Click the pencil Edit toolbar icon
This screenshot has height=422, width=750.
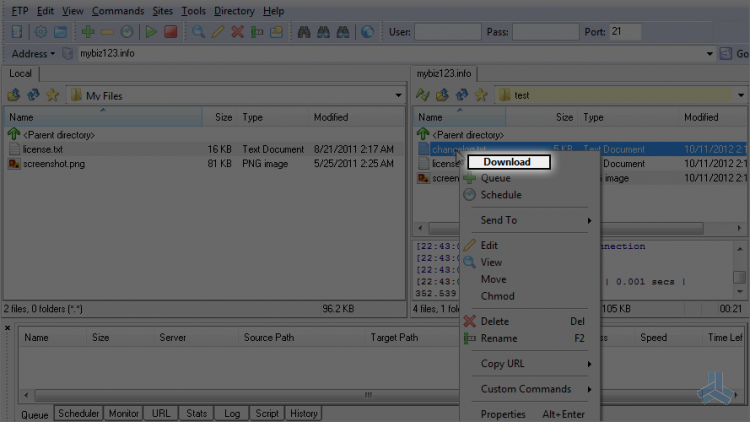click(x=218, y=32)
